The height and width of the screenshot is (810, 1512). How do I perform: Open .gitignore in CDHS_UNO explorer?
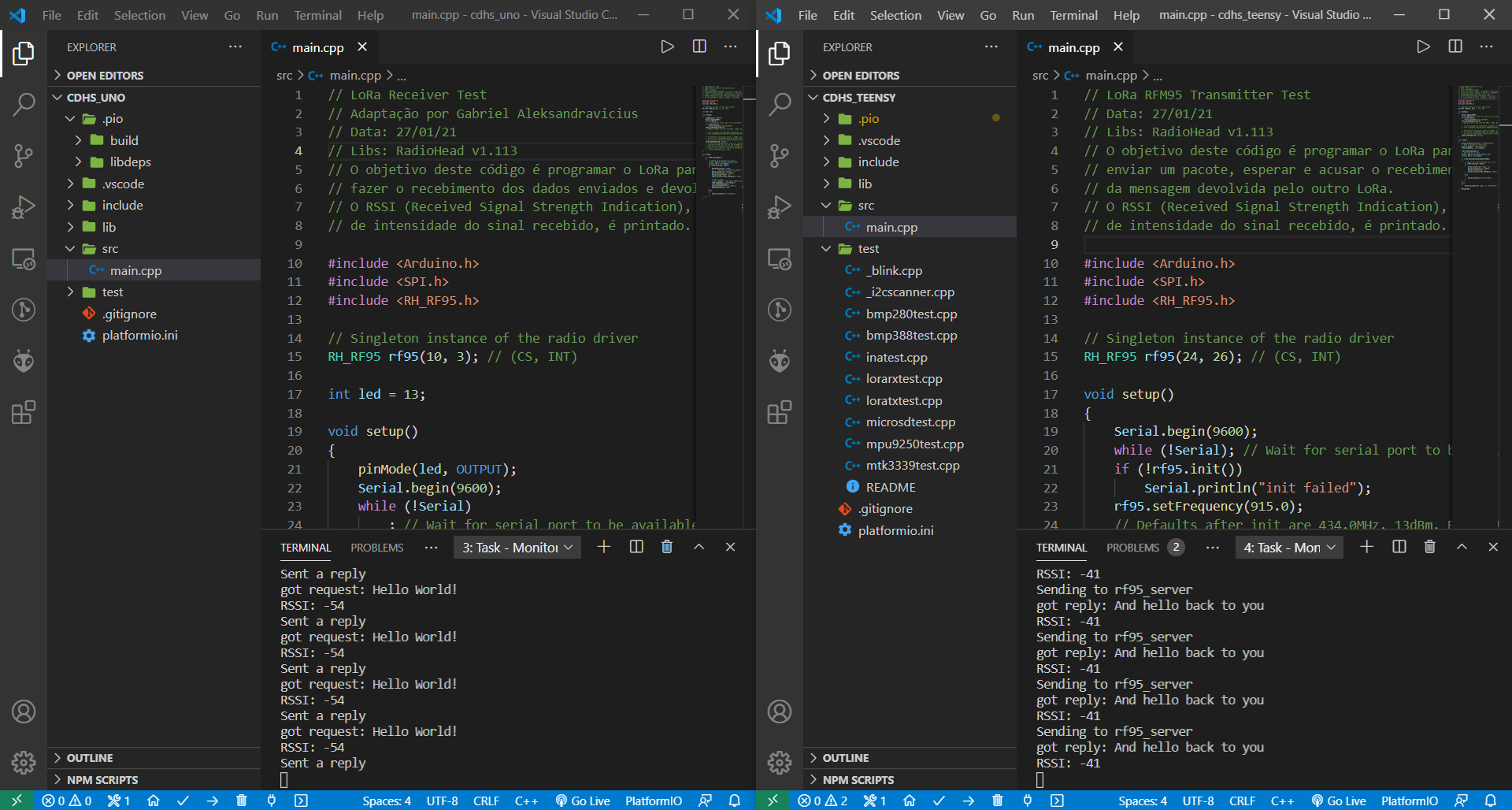[154, 314]
